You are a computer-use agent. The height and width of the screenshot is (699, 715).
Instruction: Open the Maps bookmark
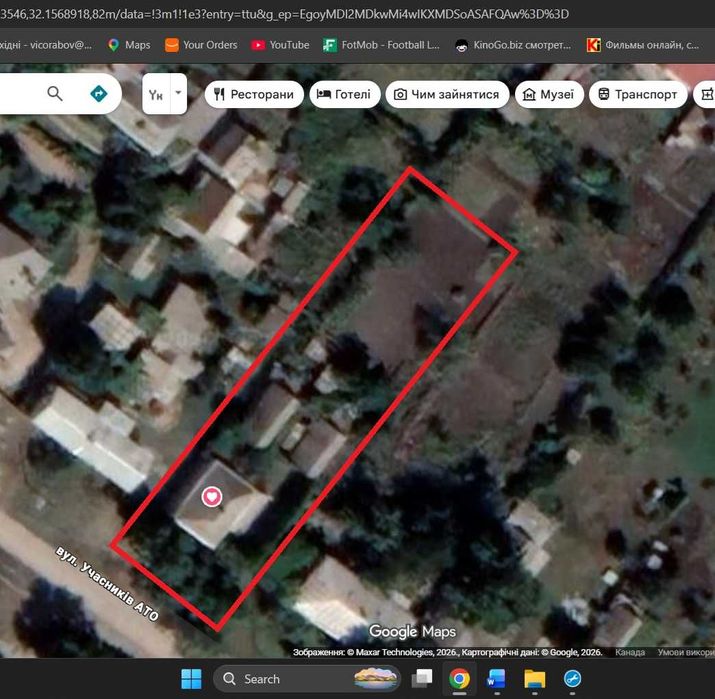pos(129,45)
